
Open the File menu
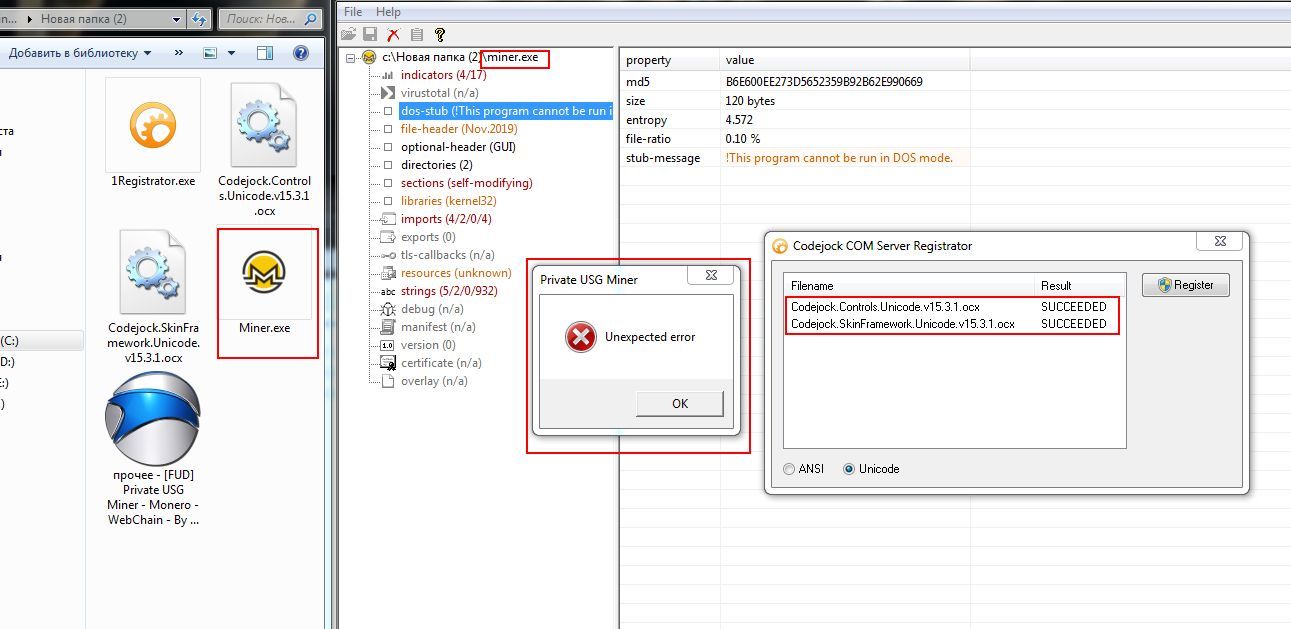(352, 12)
